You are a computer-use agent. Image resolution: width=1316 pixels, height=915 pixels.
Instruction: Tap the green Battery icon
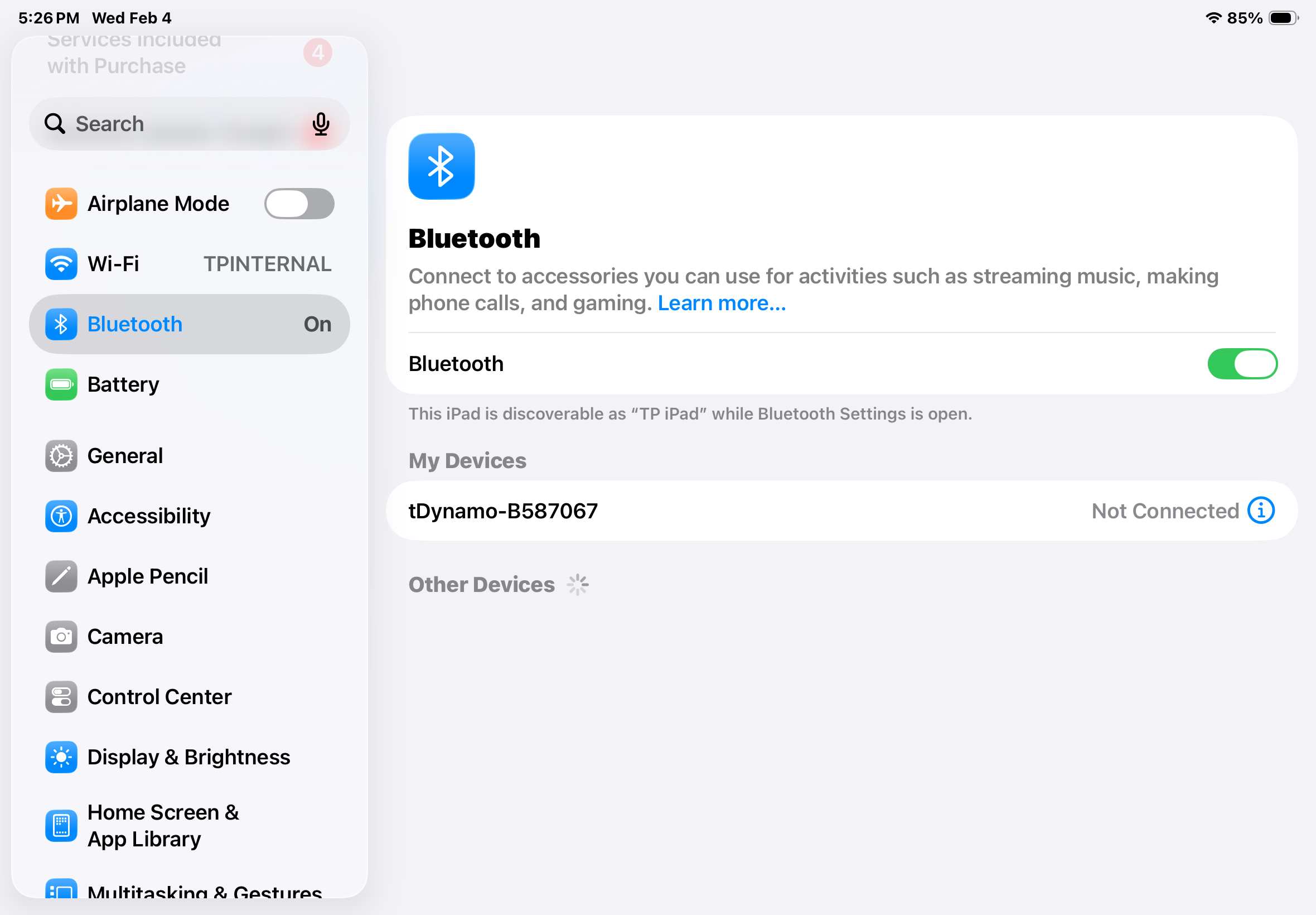pos(61,384)
